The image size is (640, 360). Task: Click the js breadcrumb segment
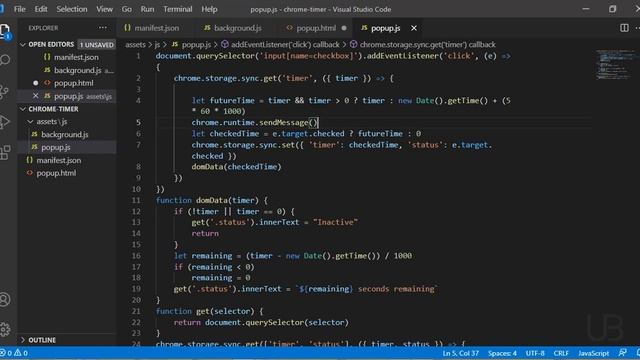[157, 44]
